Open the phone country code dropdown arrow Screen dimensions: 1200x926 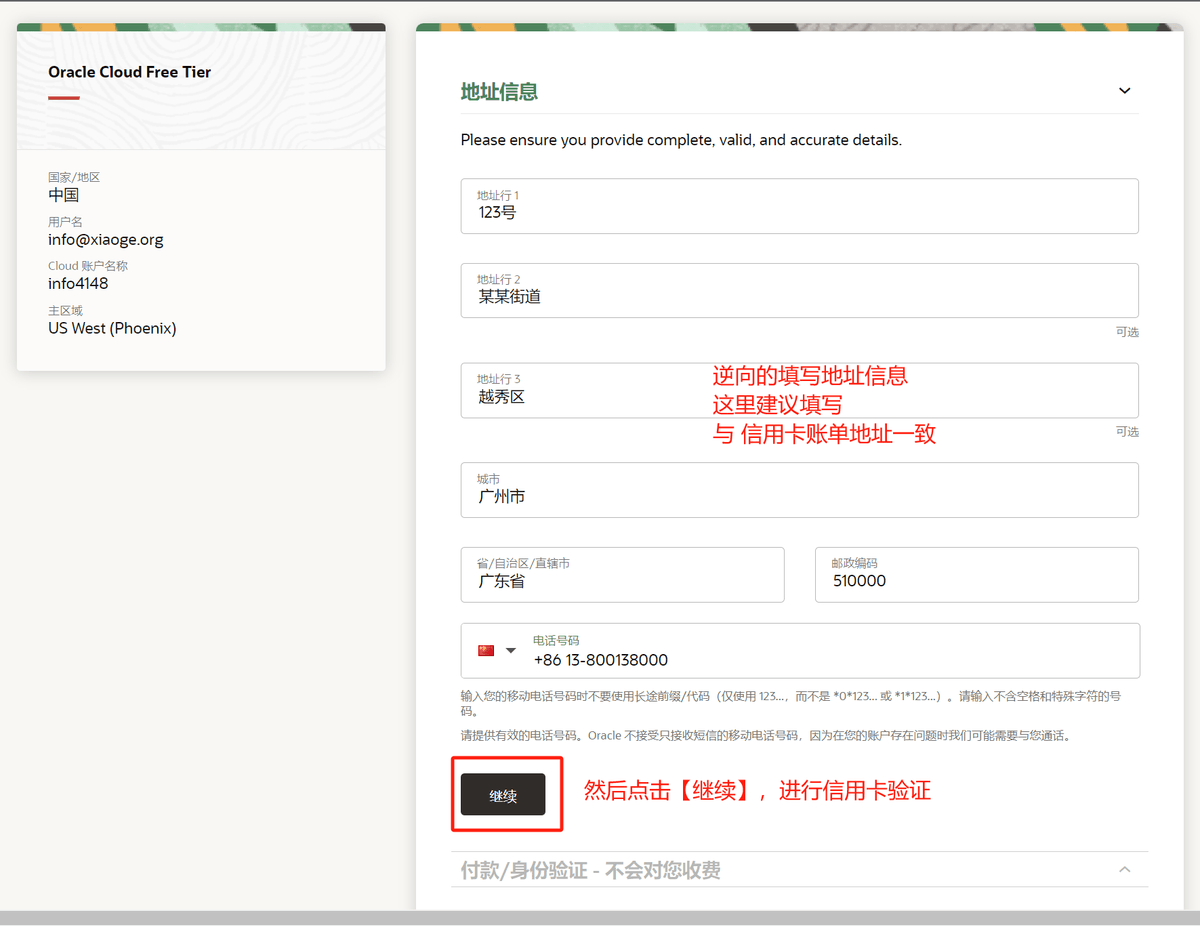(x=511, y=651)
